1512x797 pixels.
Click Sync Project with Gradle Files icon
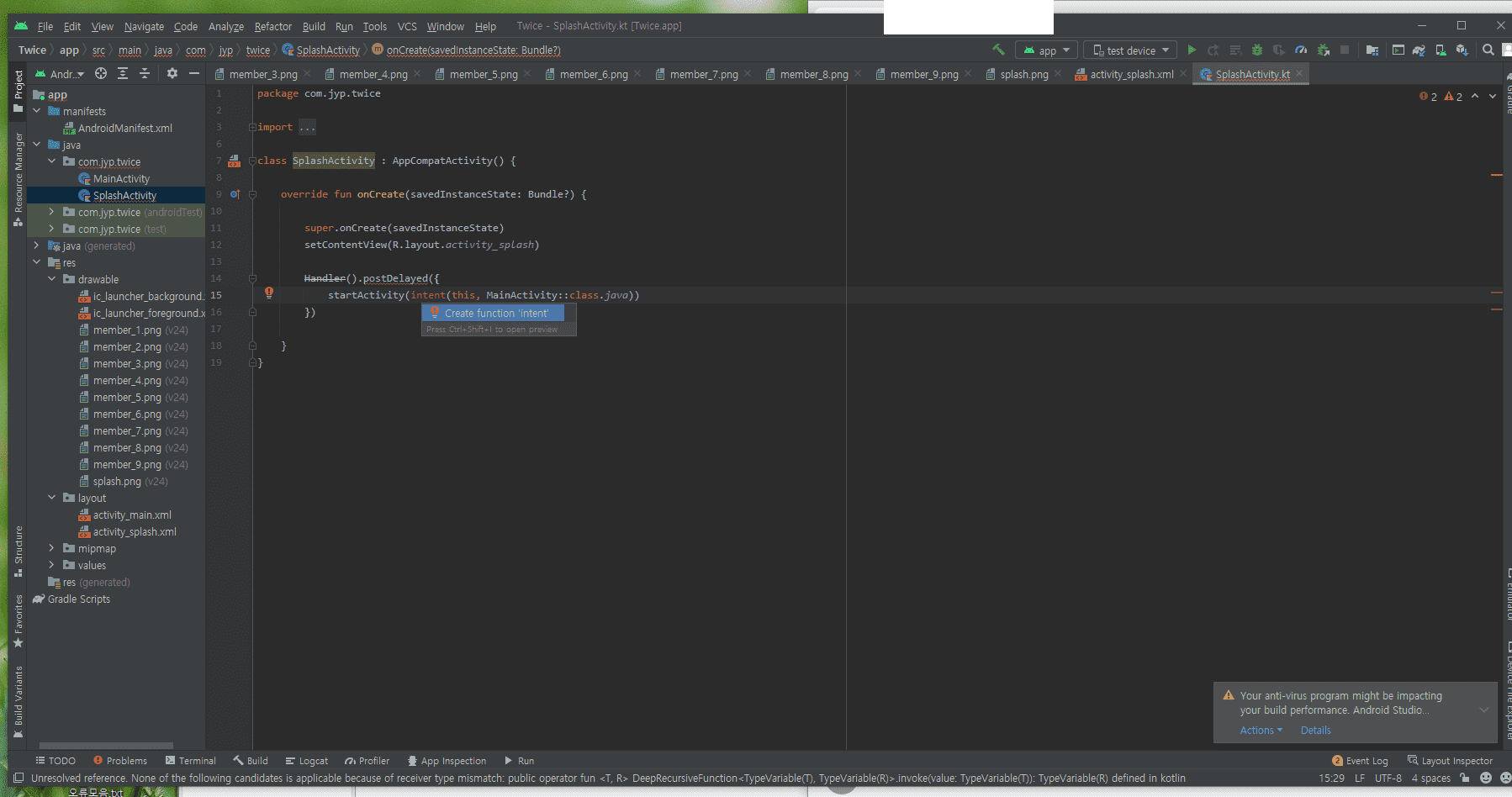point(1419,50)
